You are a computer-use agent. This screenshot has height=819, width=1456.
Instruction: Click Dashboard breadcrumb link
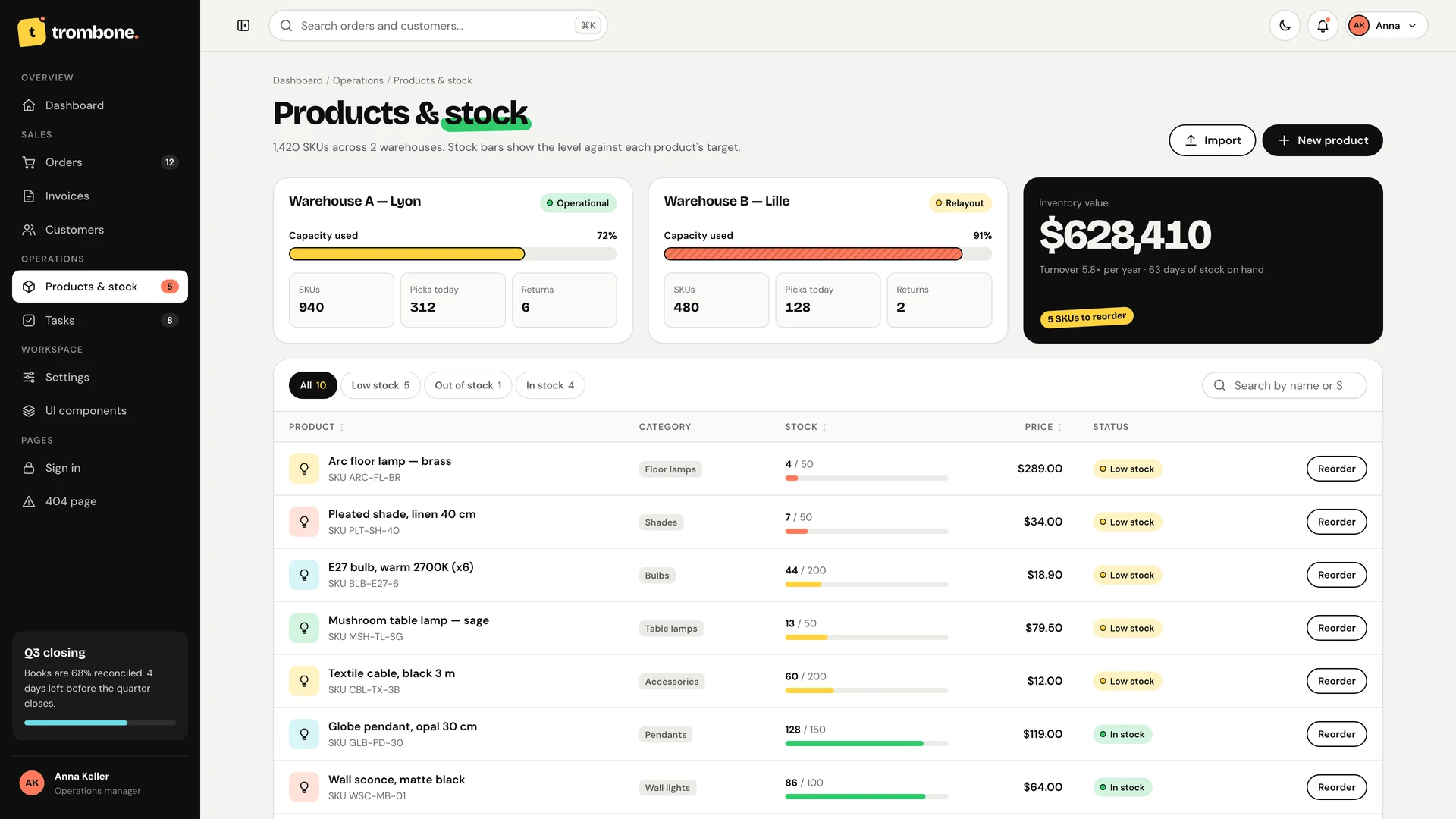click(297, 80)
